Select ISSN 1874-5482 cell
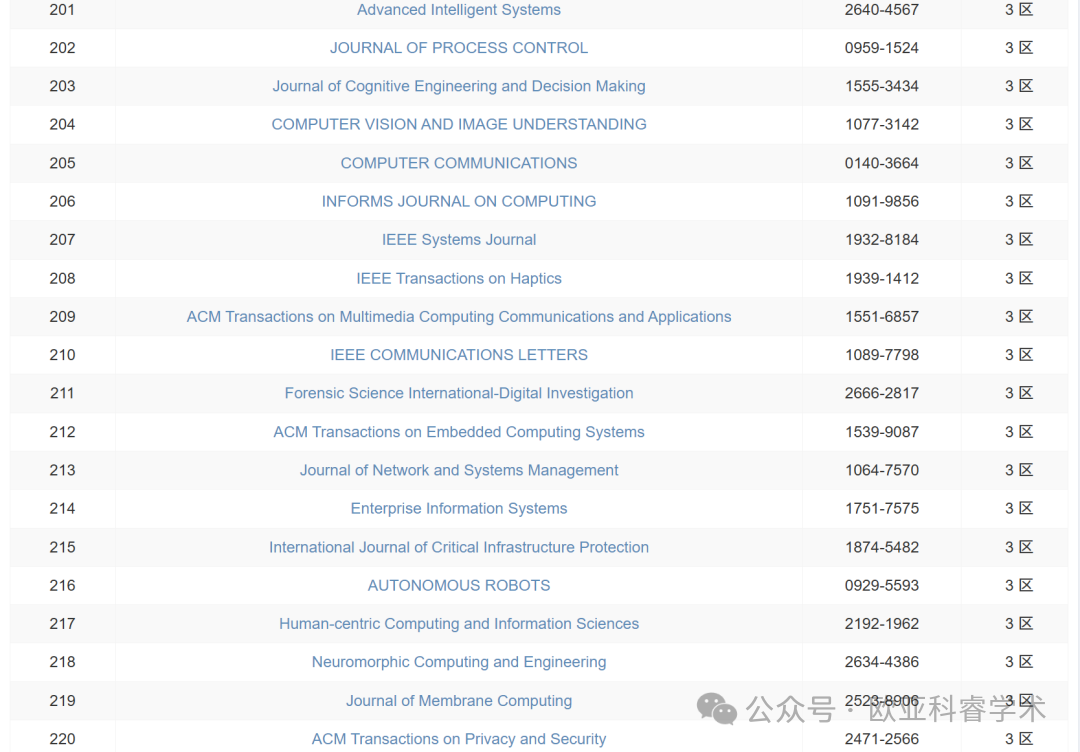 [x=882, y=547]
